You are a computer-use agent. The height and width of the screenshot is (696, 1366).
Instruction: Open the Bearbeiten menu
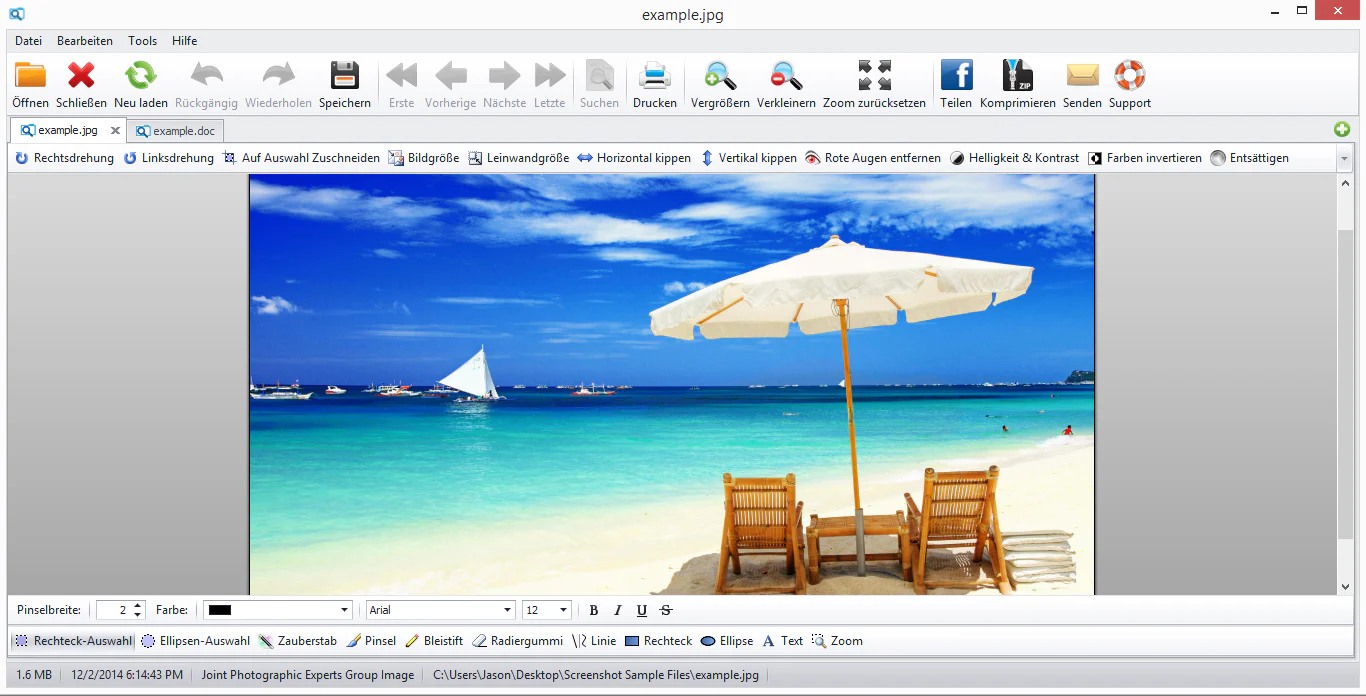[85, 41]
